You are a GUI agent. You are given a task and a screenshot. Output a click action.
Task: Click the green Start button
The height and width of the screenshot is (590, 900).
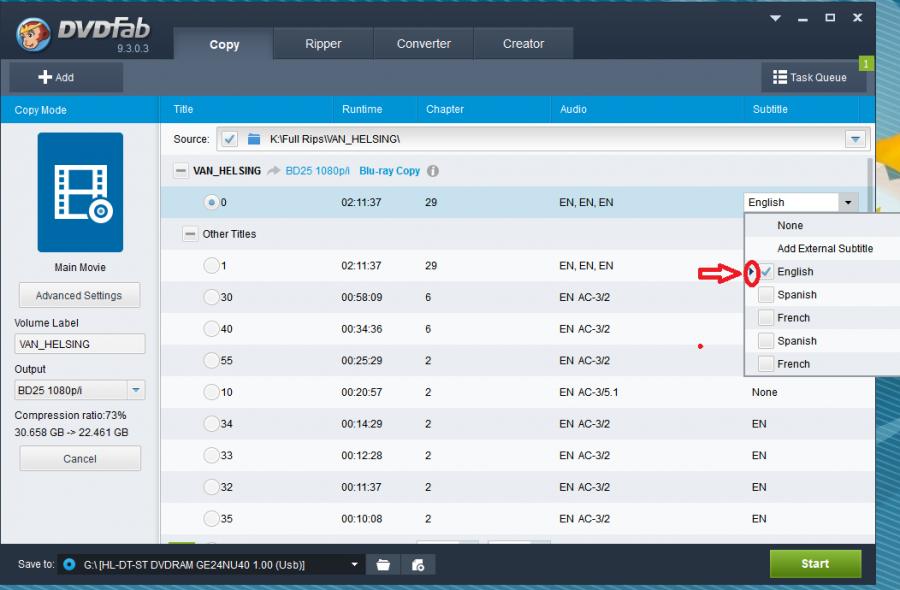815,564
